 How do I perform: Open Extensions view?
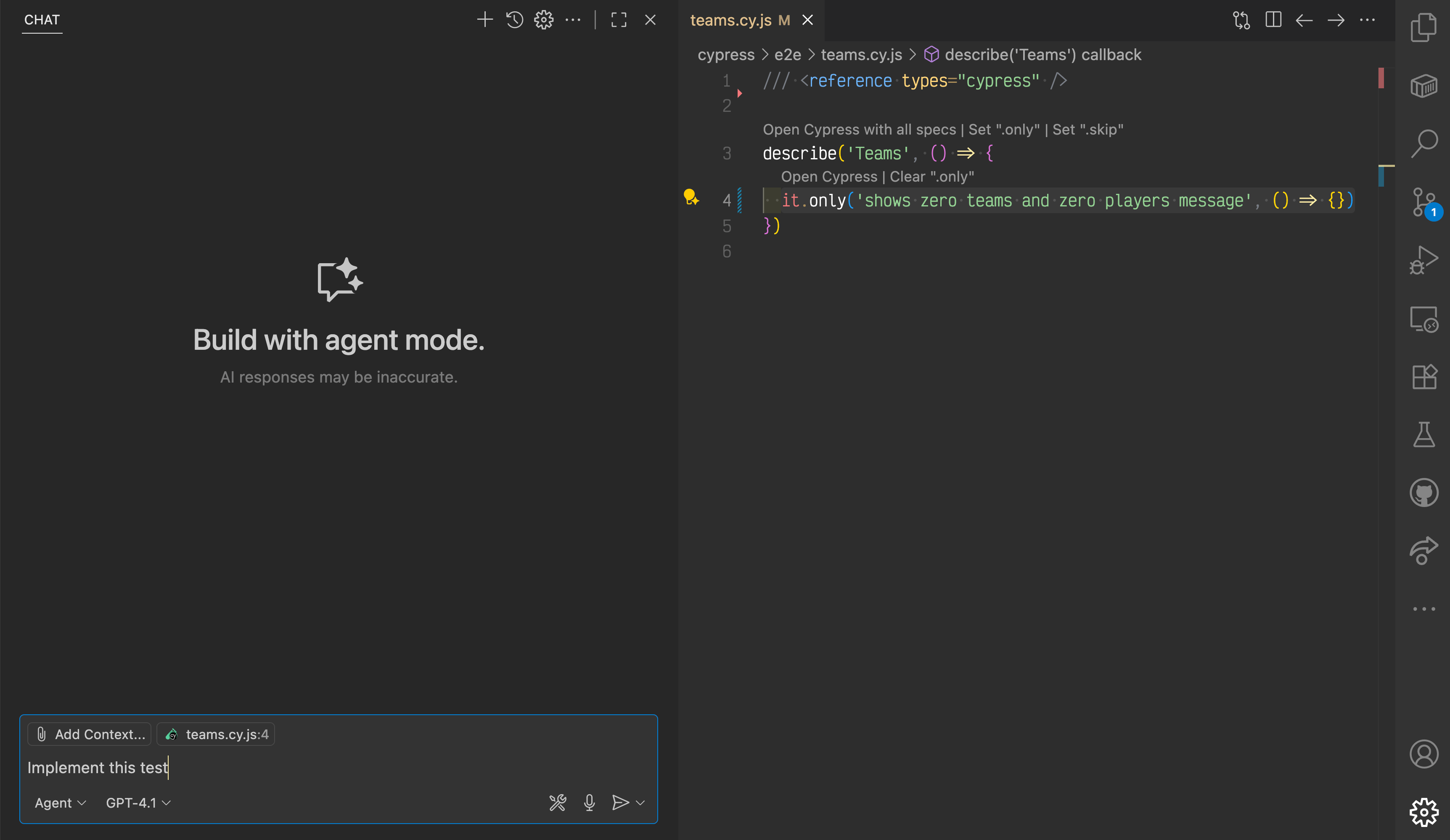point(1424,377)
